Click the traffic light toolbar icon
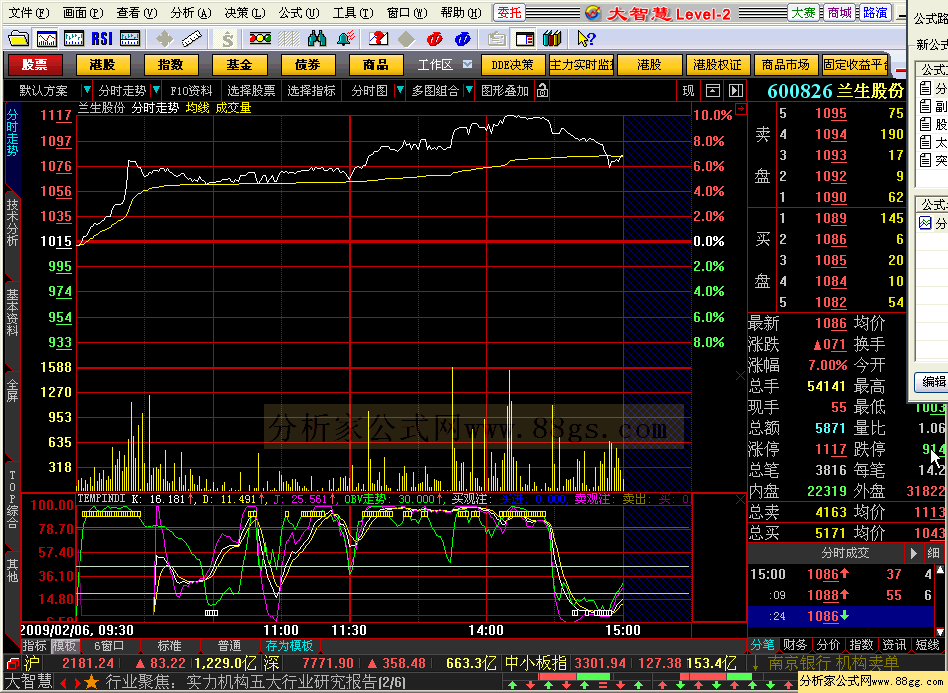Viewport: 948px width, 693px height. tap(260, 39)
